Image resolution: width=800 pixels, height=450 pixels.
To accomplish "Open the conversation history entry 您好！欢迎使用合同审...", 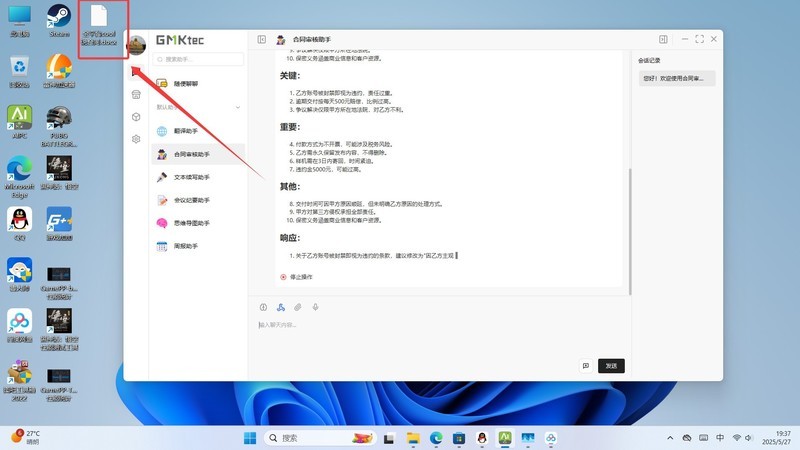I will click(x=677, y=79).
